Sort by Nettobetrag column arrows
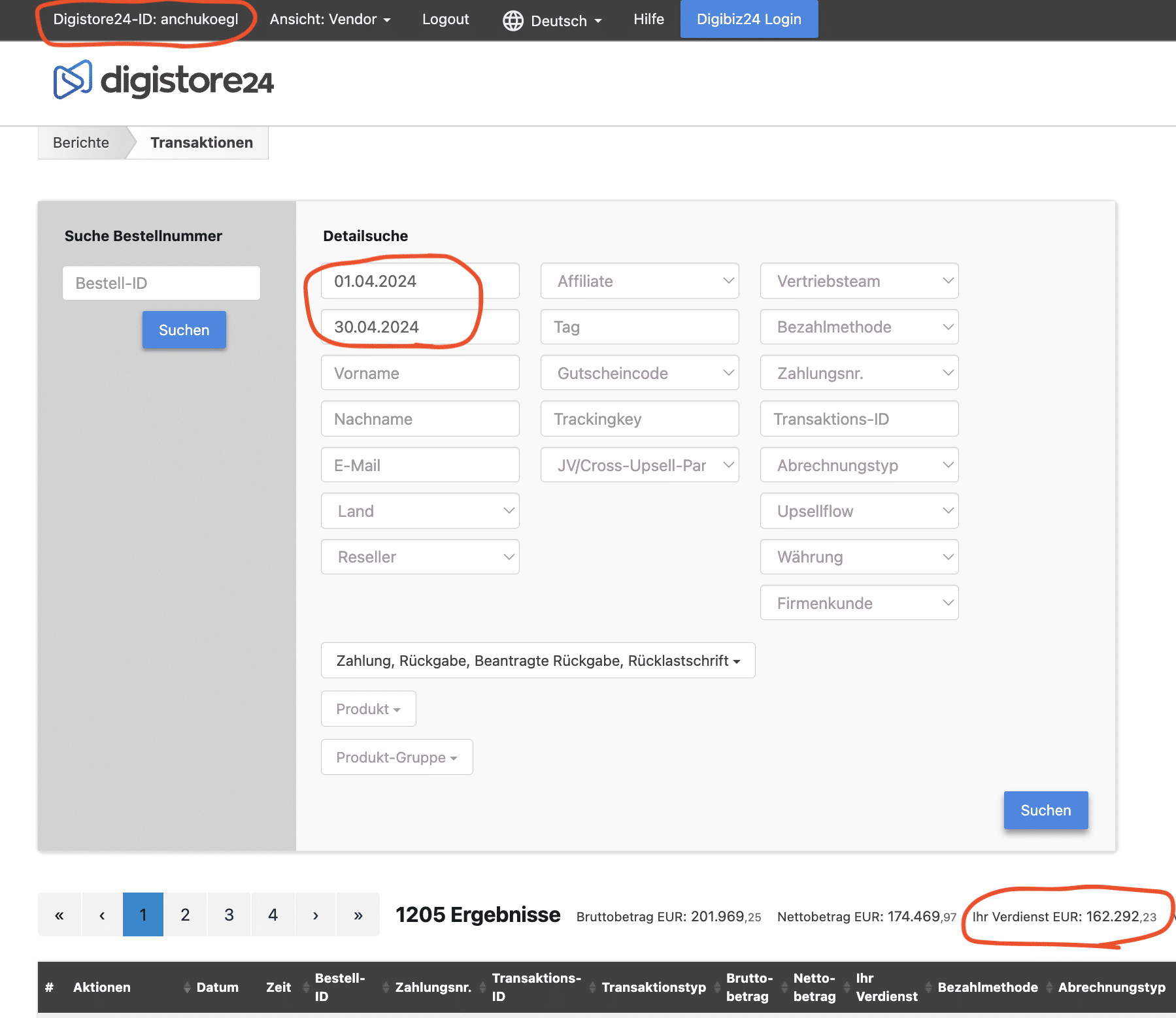The image size is (1176, 1018). tap(784, 987)
